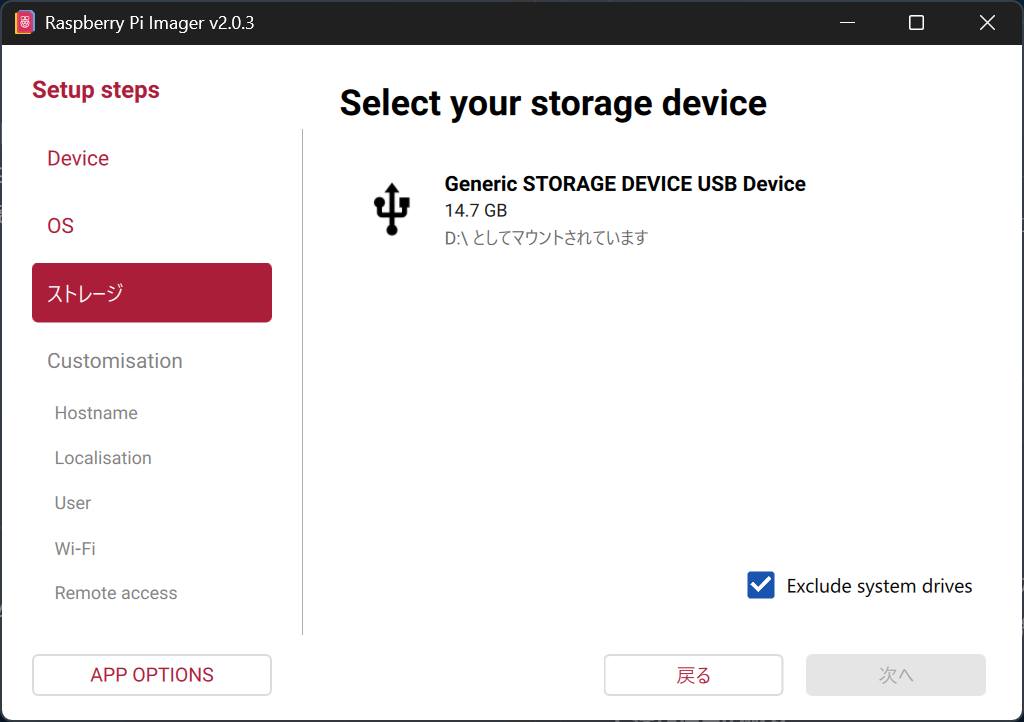Close the Raspberry Pi Imager window
Screen dimensions: 1024x722
[x=987, y=22]
